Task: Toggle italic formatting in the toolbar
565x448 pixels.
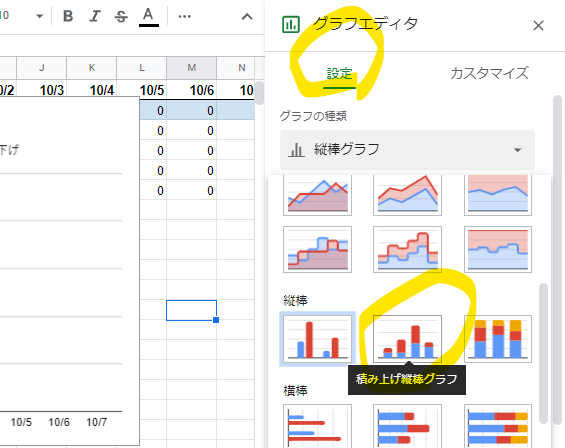Action: [95, 16]
